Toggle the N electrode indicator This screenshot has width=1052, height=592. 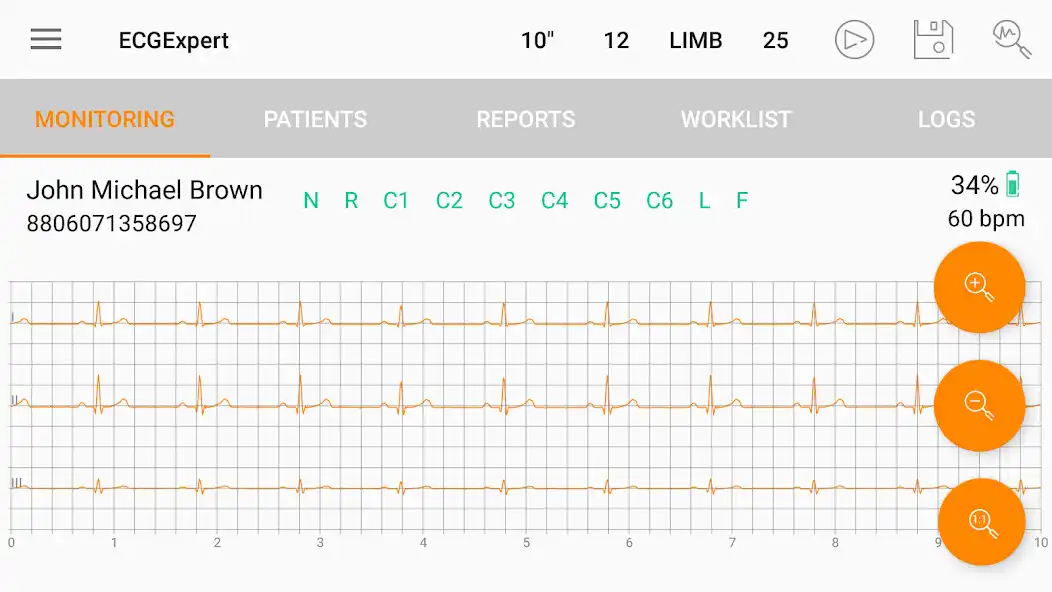(310, 200)
